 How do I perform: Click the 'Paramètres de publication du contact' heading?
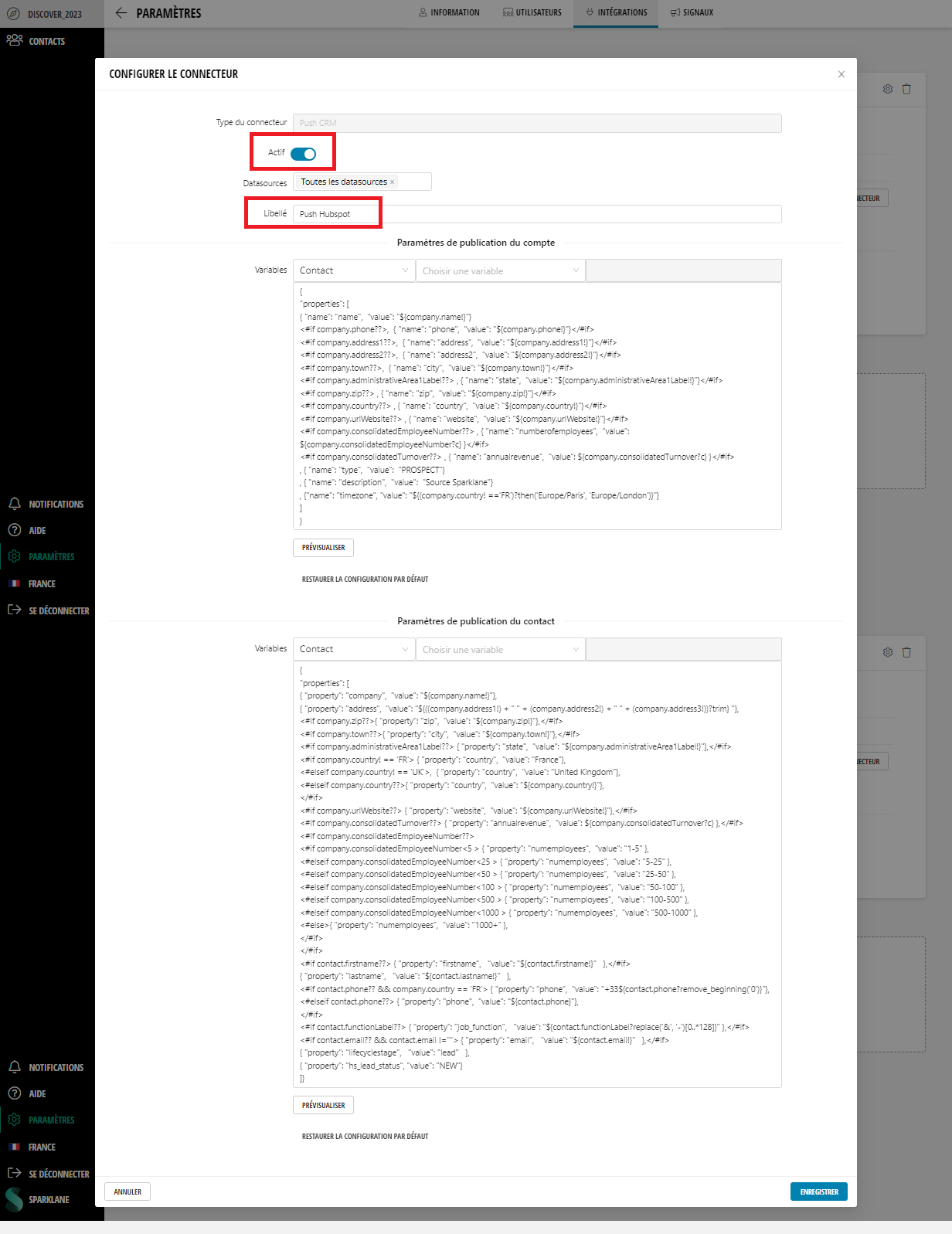pos(476,621)
